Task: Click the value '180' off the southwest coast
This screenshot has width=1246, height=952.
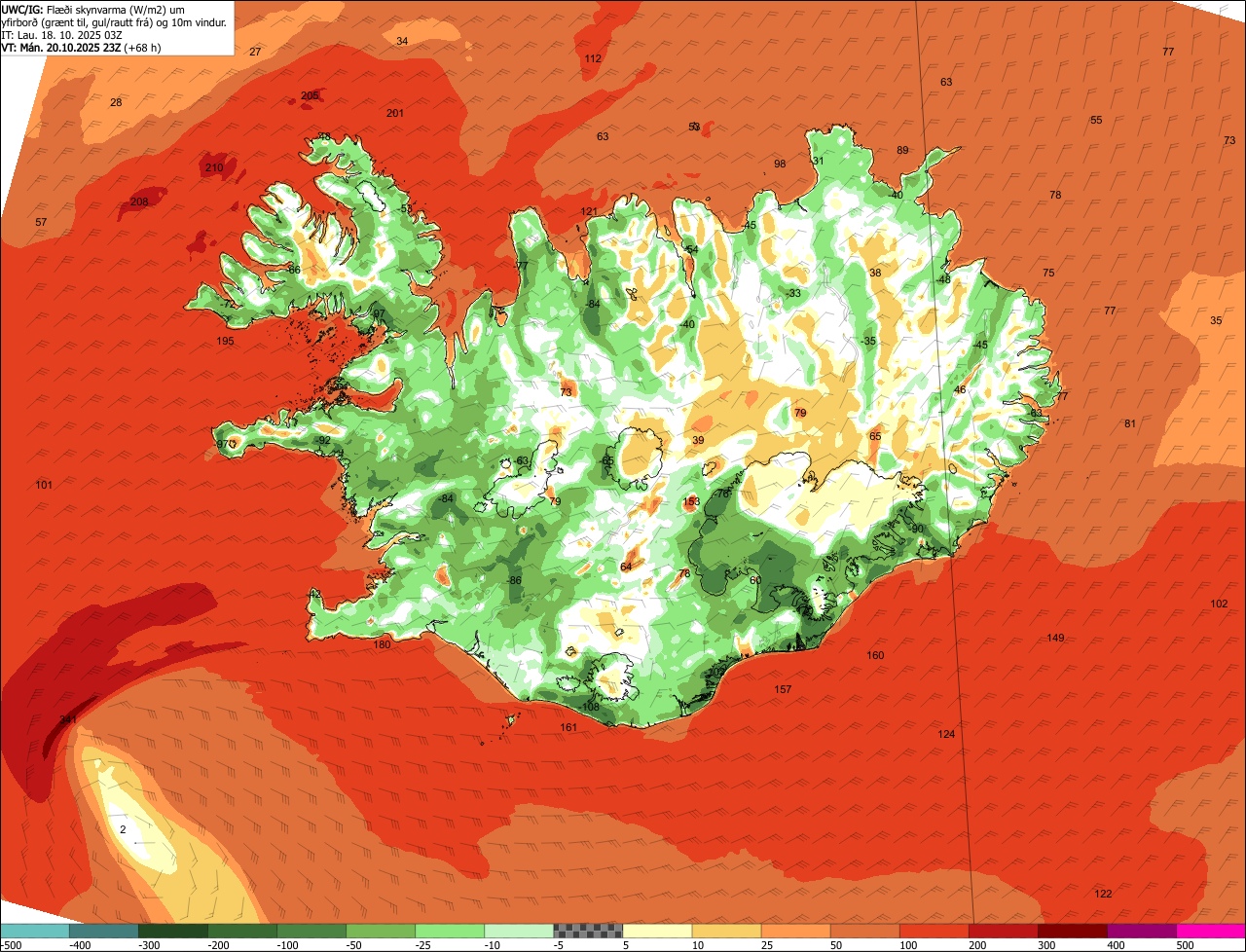Action: (x=382, y=644)
